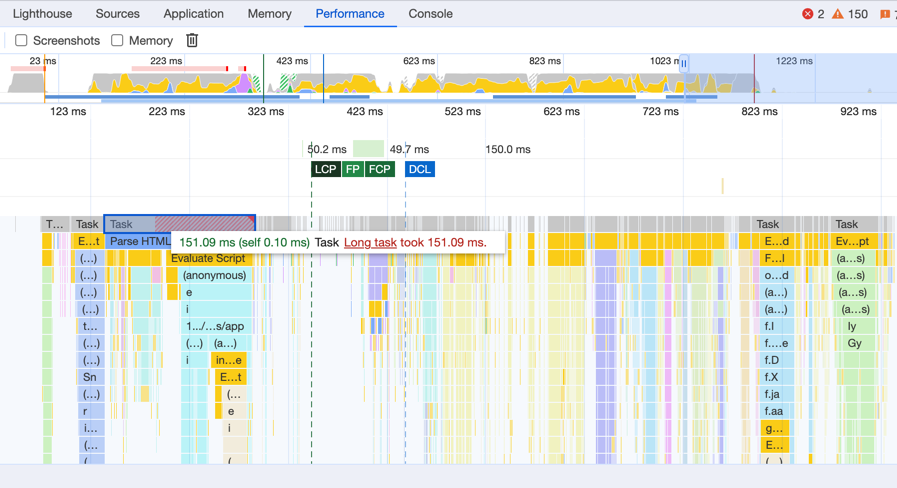Open the Console tab

[x=430, y=14]
